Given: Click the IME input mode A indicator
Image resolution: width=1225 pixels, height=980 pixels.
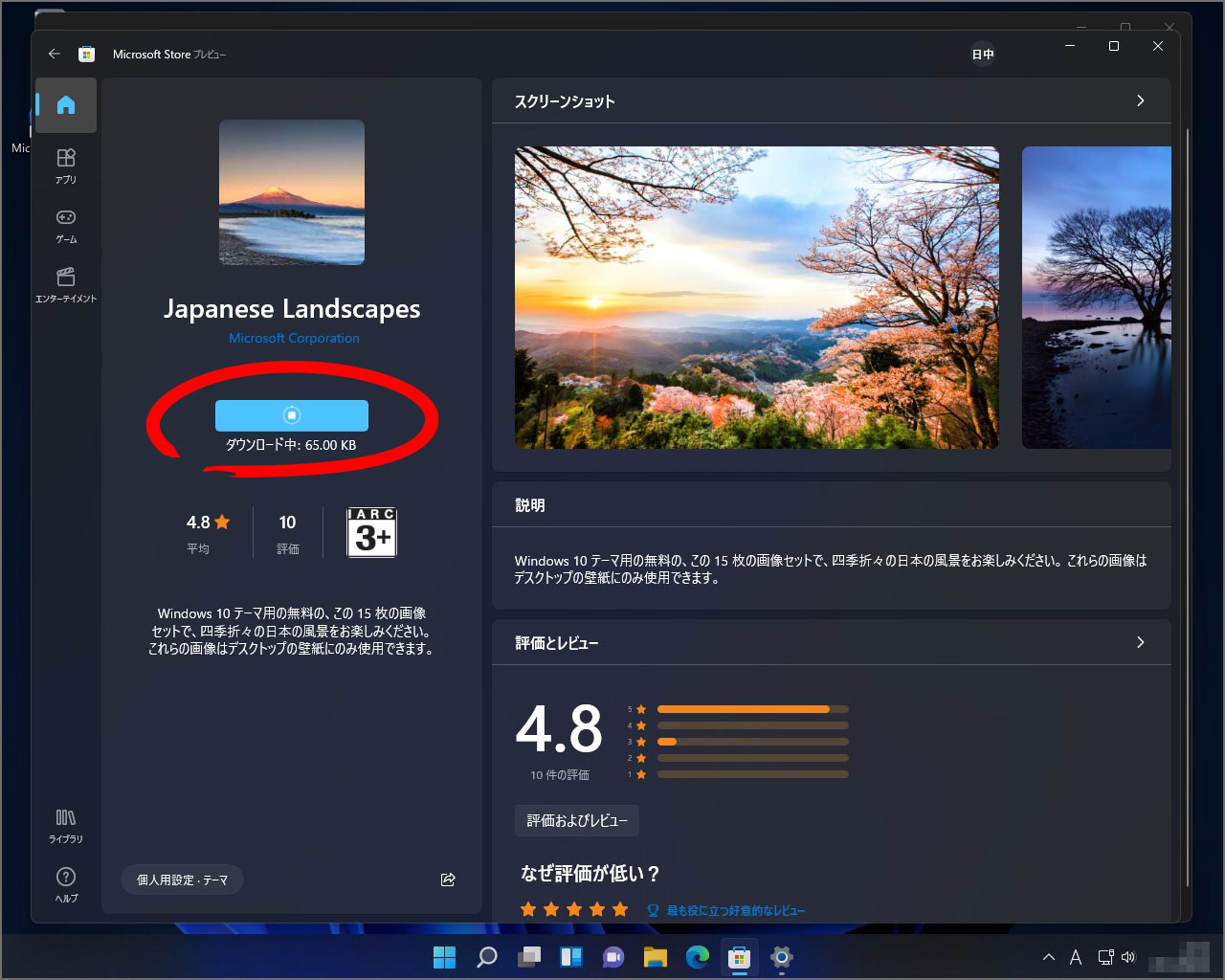Looking at the screenshot, I should 1076,957.
